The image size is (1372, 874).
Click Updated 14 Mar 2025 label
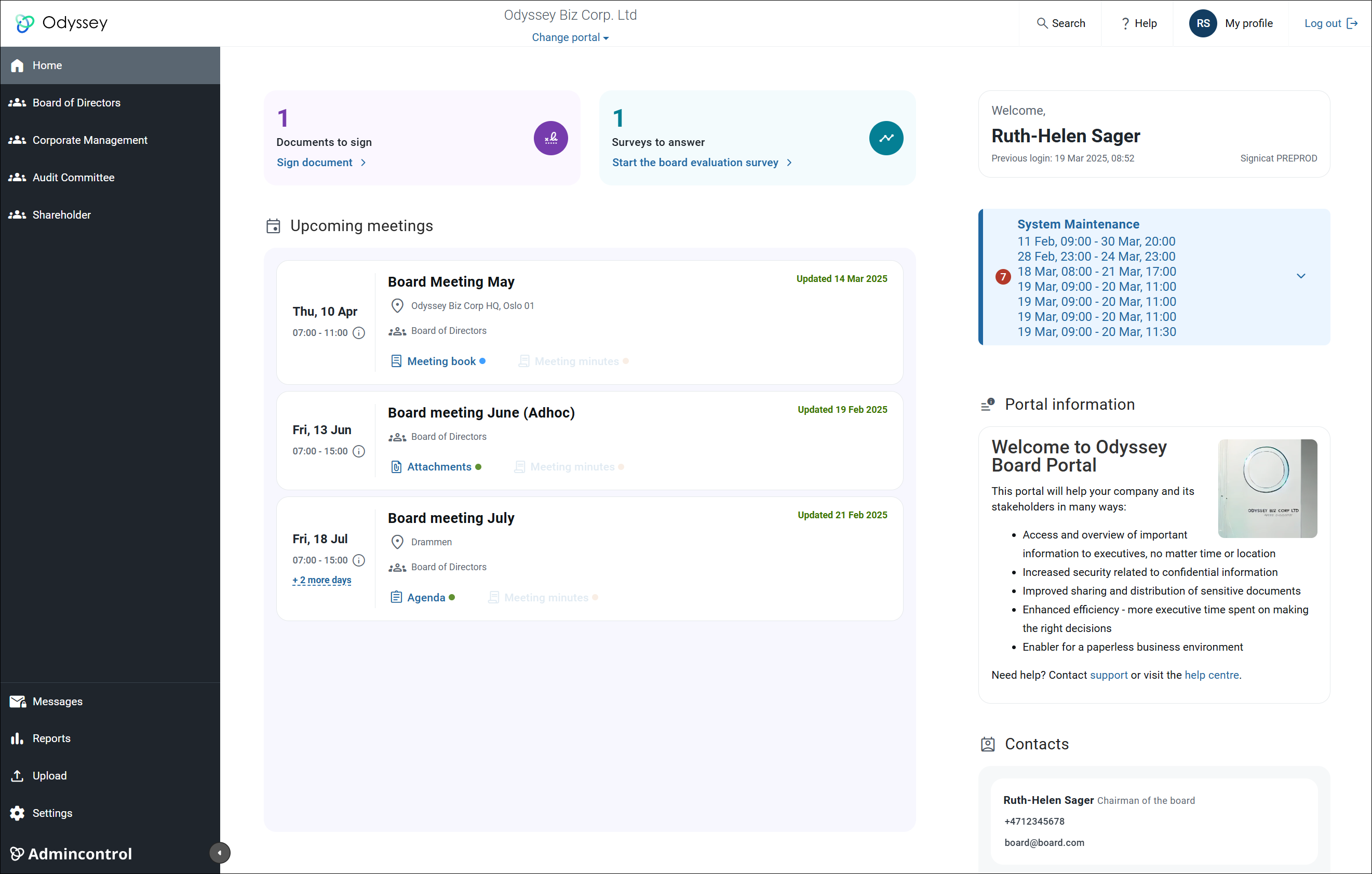pos(842,278)
